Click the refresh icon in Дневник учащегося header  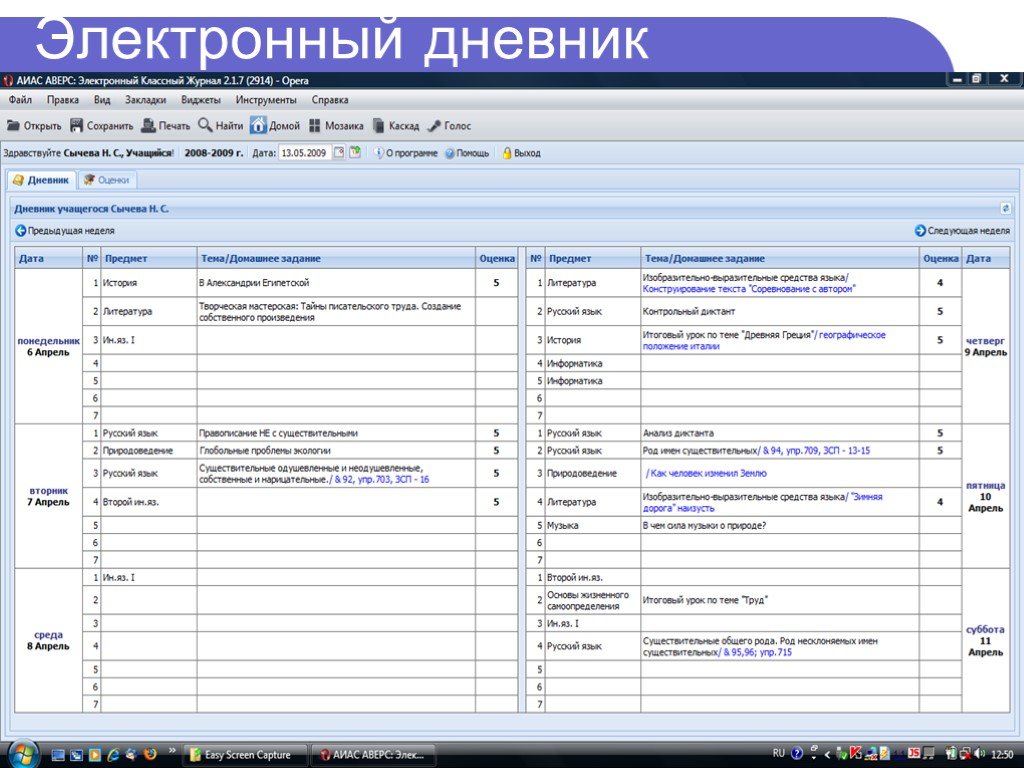(1005, 208)
